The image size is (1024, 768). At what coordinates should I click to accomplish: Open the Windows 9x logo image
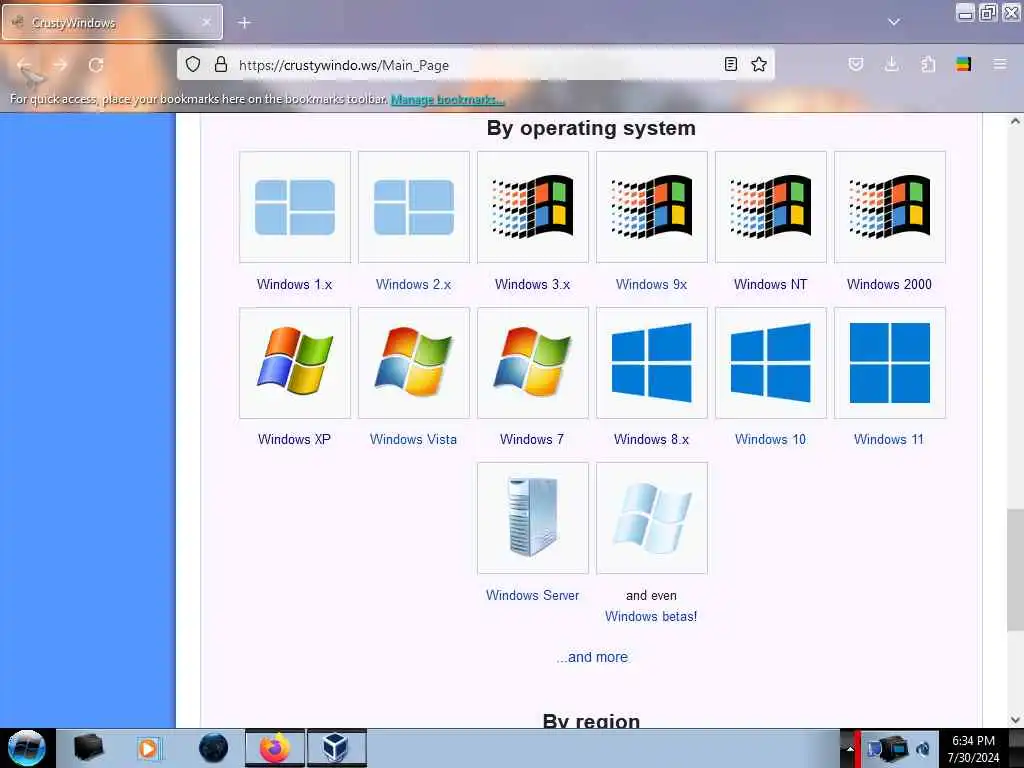coord(651,207)
